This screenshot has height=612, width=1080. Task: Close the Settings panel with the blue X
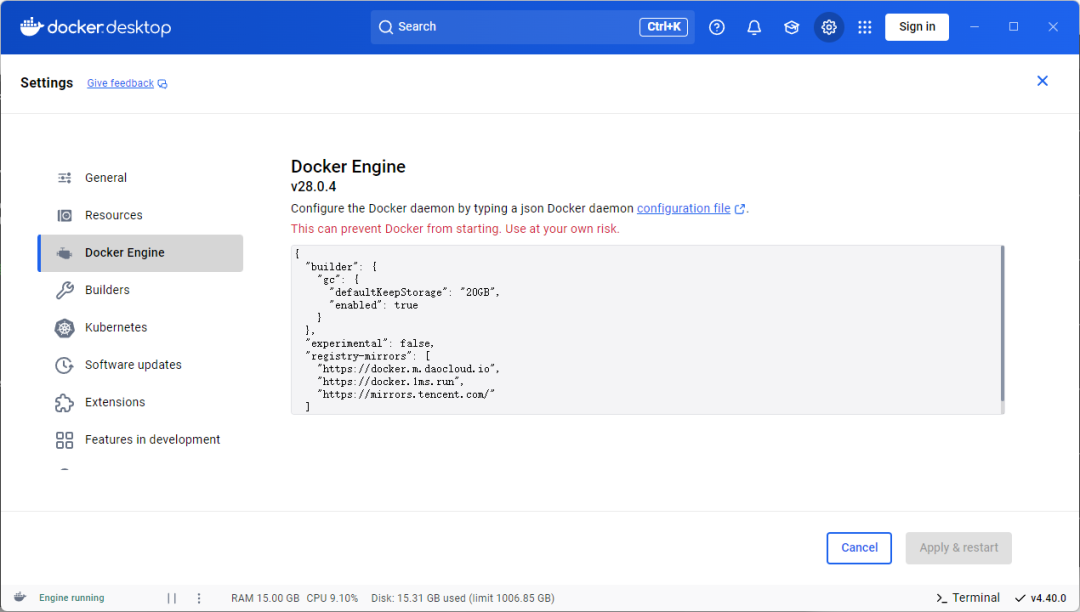(1042, 81)
